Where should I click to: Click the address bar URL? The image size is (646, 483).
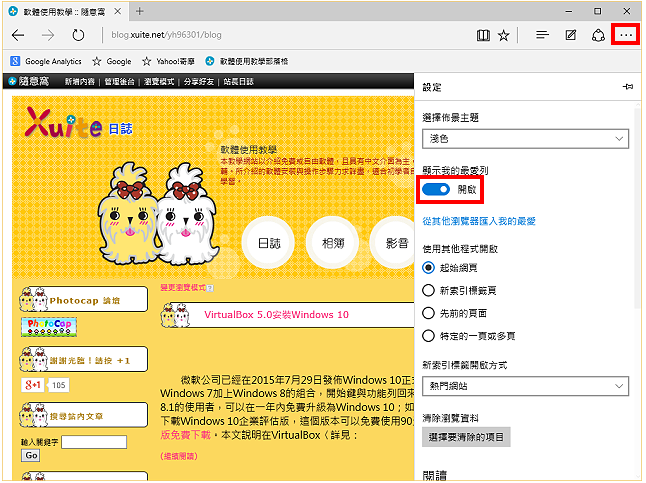[x=166, y=35]
